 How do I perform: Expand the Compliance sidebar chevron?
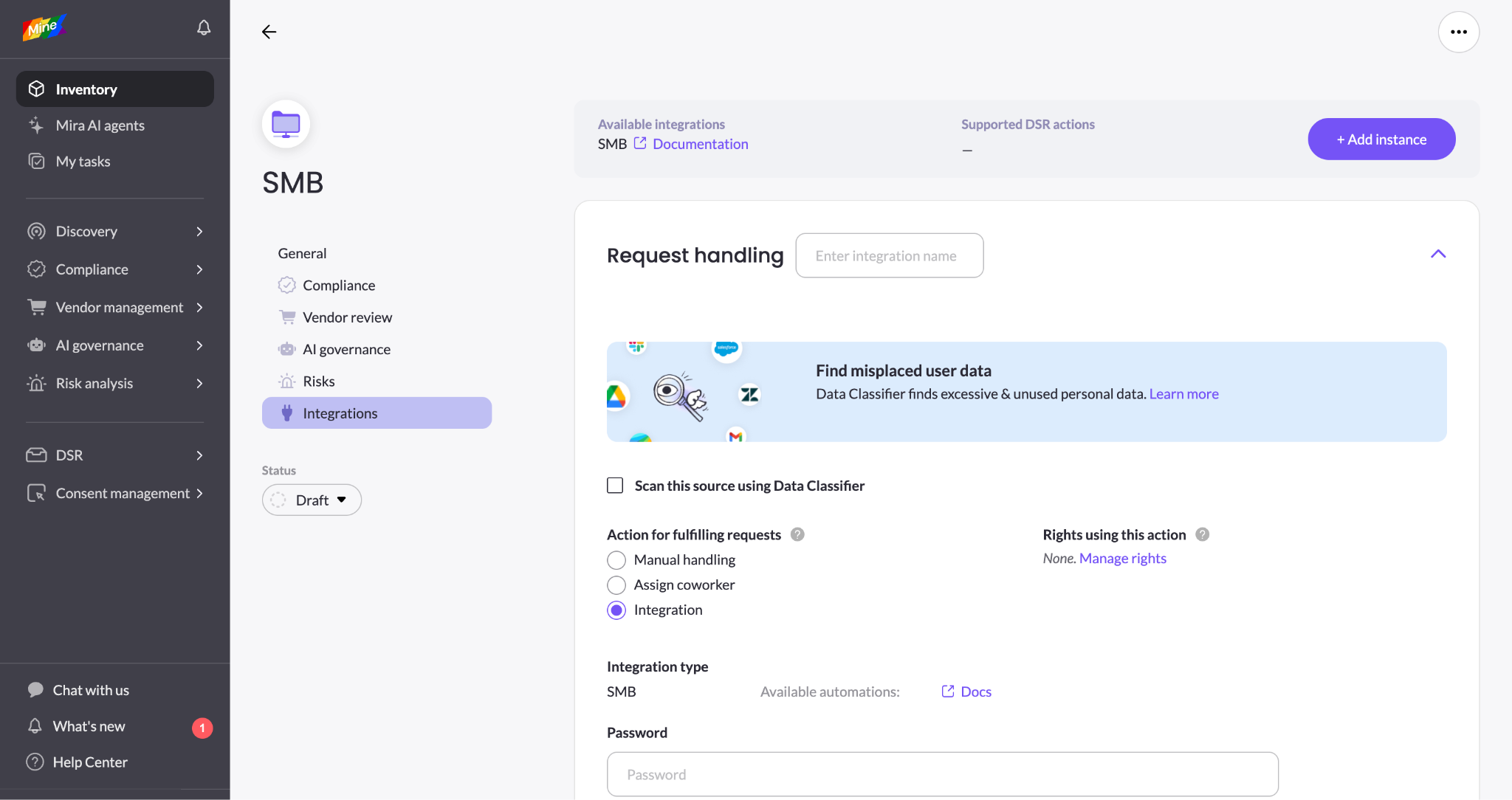[x=199, y=269]
